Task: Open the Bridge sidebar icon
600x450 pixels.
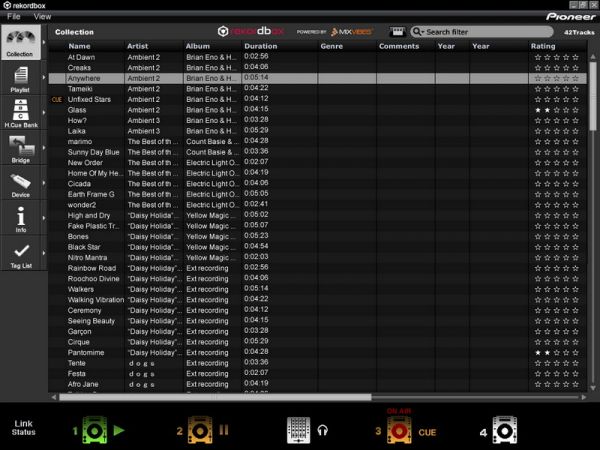Action: [21, 148]
